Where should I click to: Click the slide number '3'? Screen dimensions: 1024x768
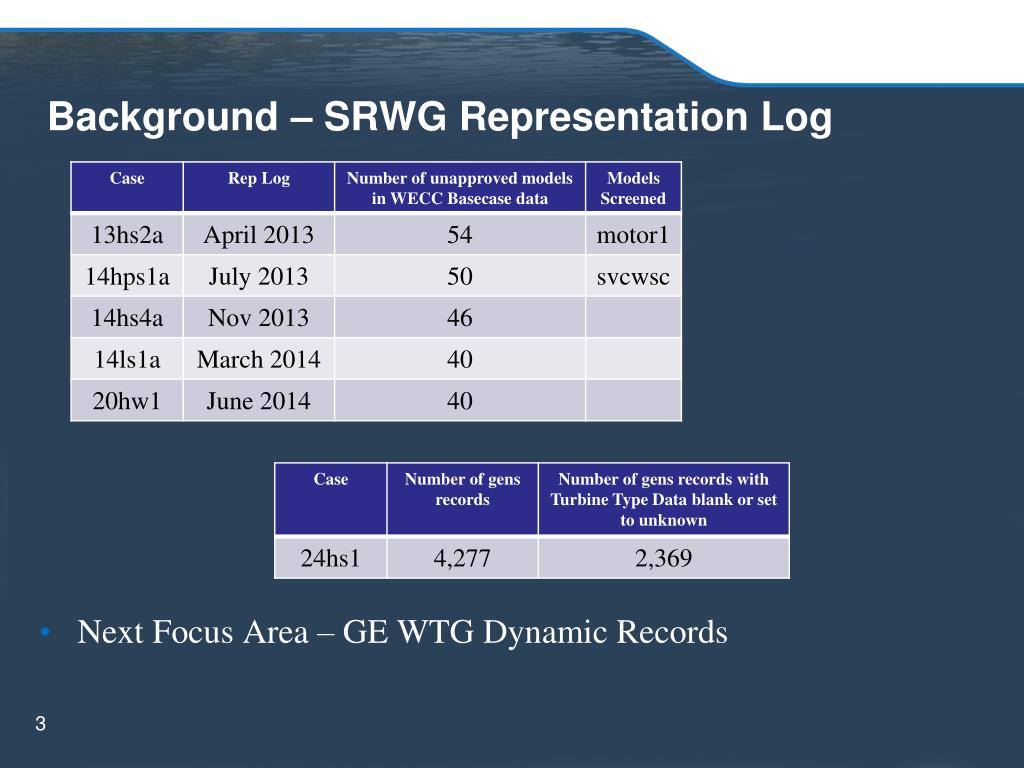pyautogui.click(x=40, y=724)
